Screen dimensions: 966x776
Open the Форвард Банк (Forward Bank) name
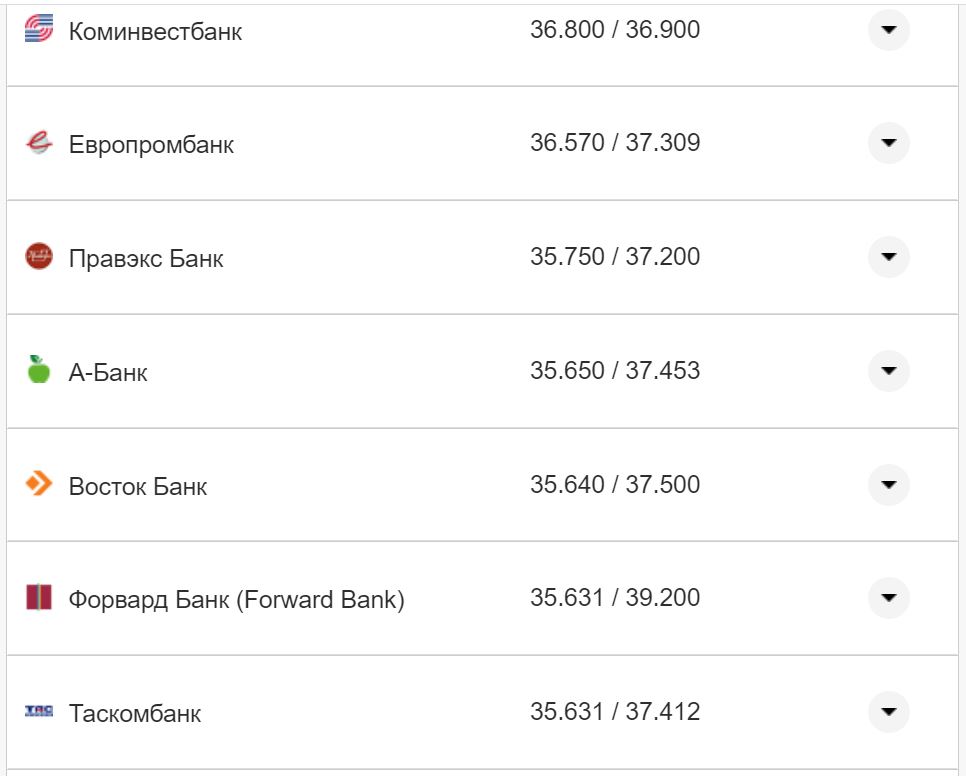(236, 600)
